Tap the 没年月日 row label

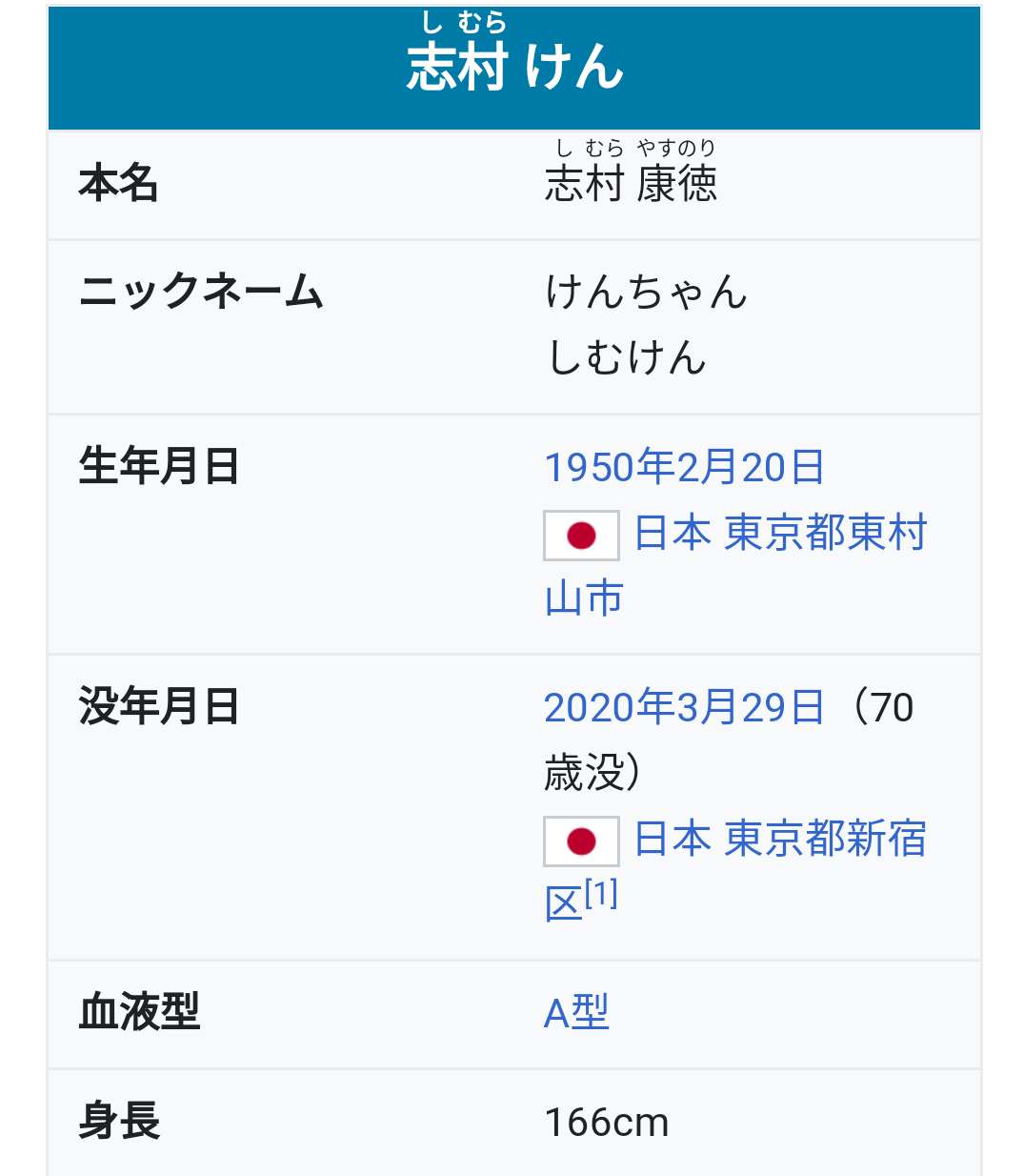(x=159, y=707)
